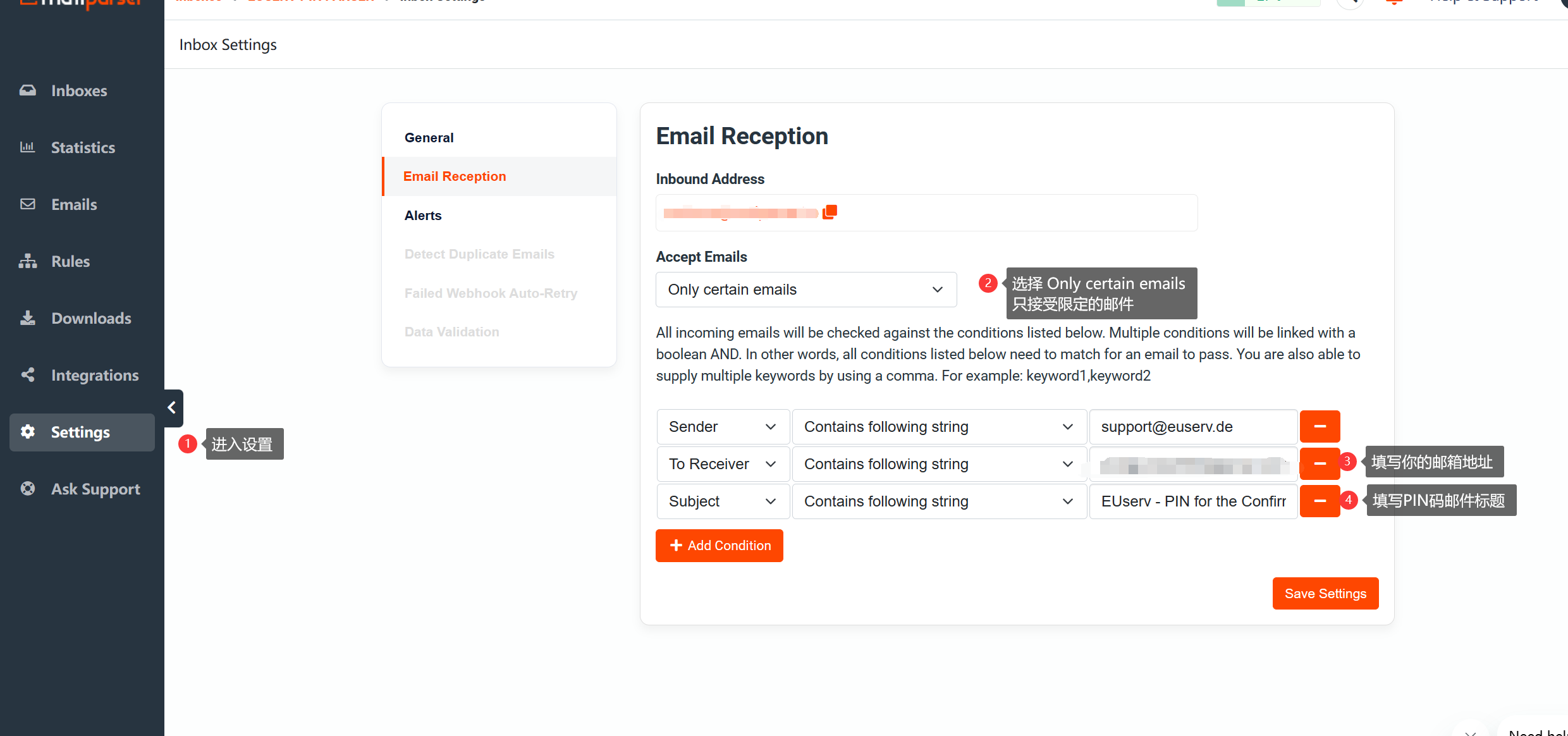Open Statistics via bar chart icon

tap(27, 147)
